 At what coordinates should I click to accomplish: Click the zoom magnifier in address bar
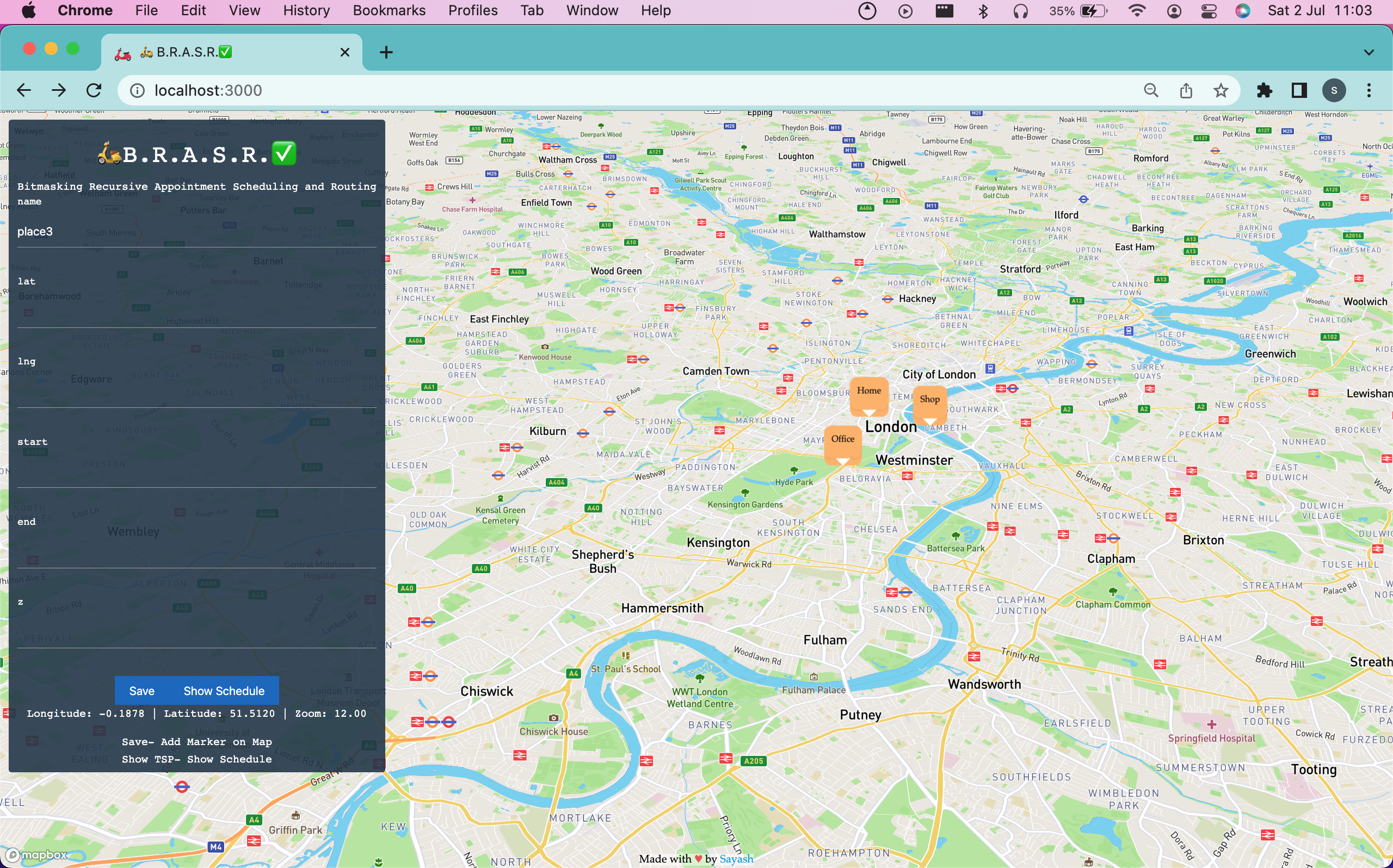[1151, 90]
